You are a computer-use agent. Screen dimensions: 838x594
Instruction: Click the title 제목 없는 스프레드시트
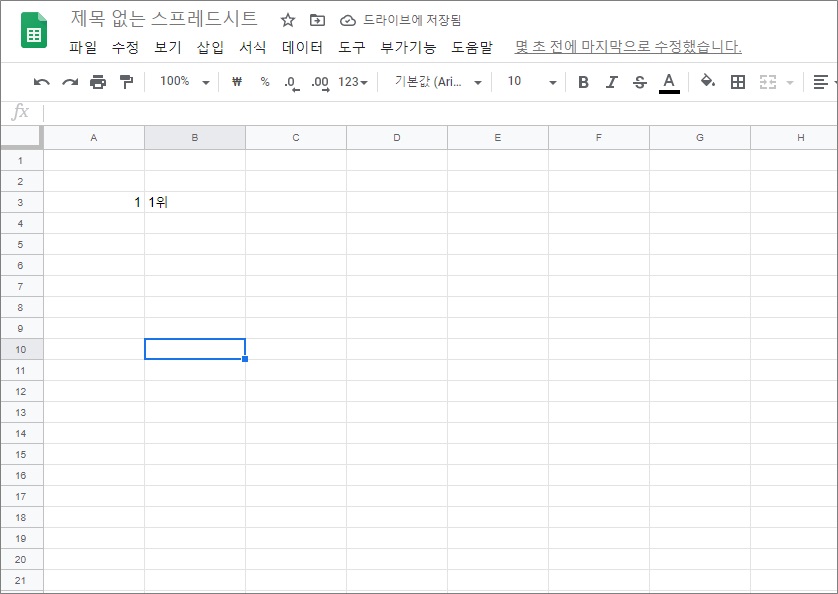[164, 19]
